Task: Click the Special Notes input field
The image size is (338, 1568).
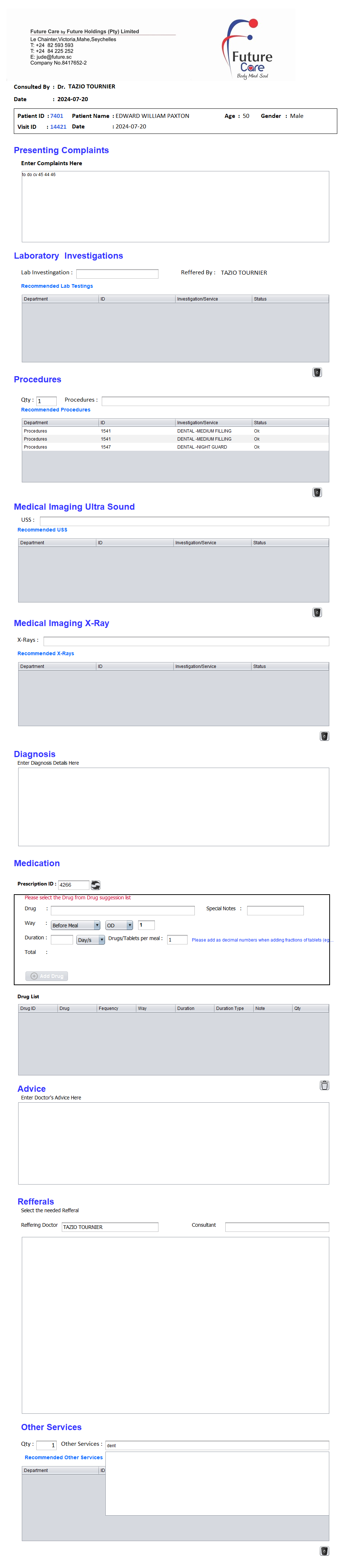Action: pos(275,911)
